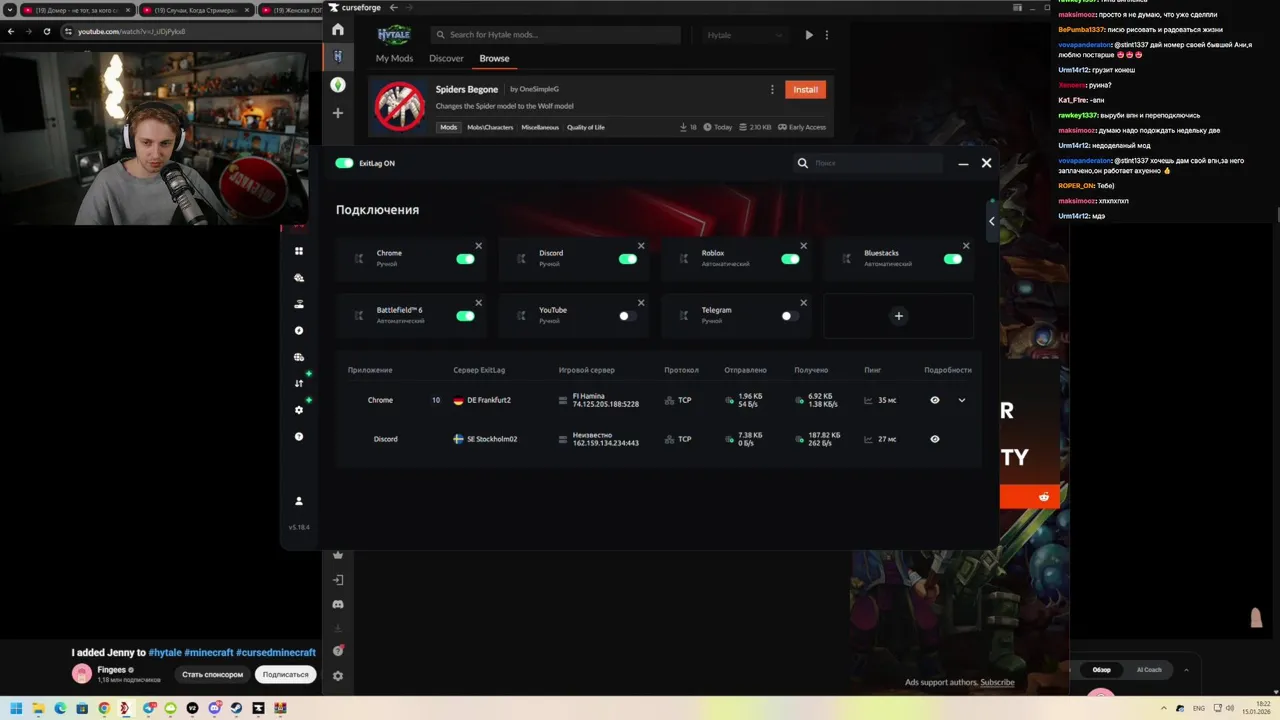1280x720 pixels.
Task: Open ExitLag router icon in sidebar
Action: [299, 304]
